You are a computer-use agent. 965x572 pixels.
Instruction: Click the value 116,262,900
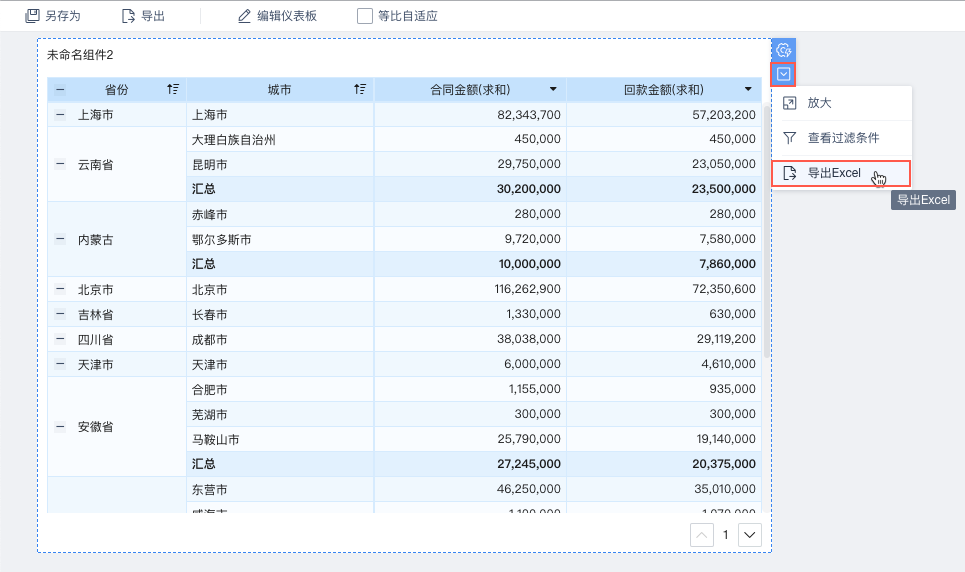527,289
